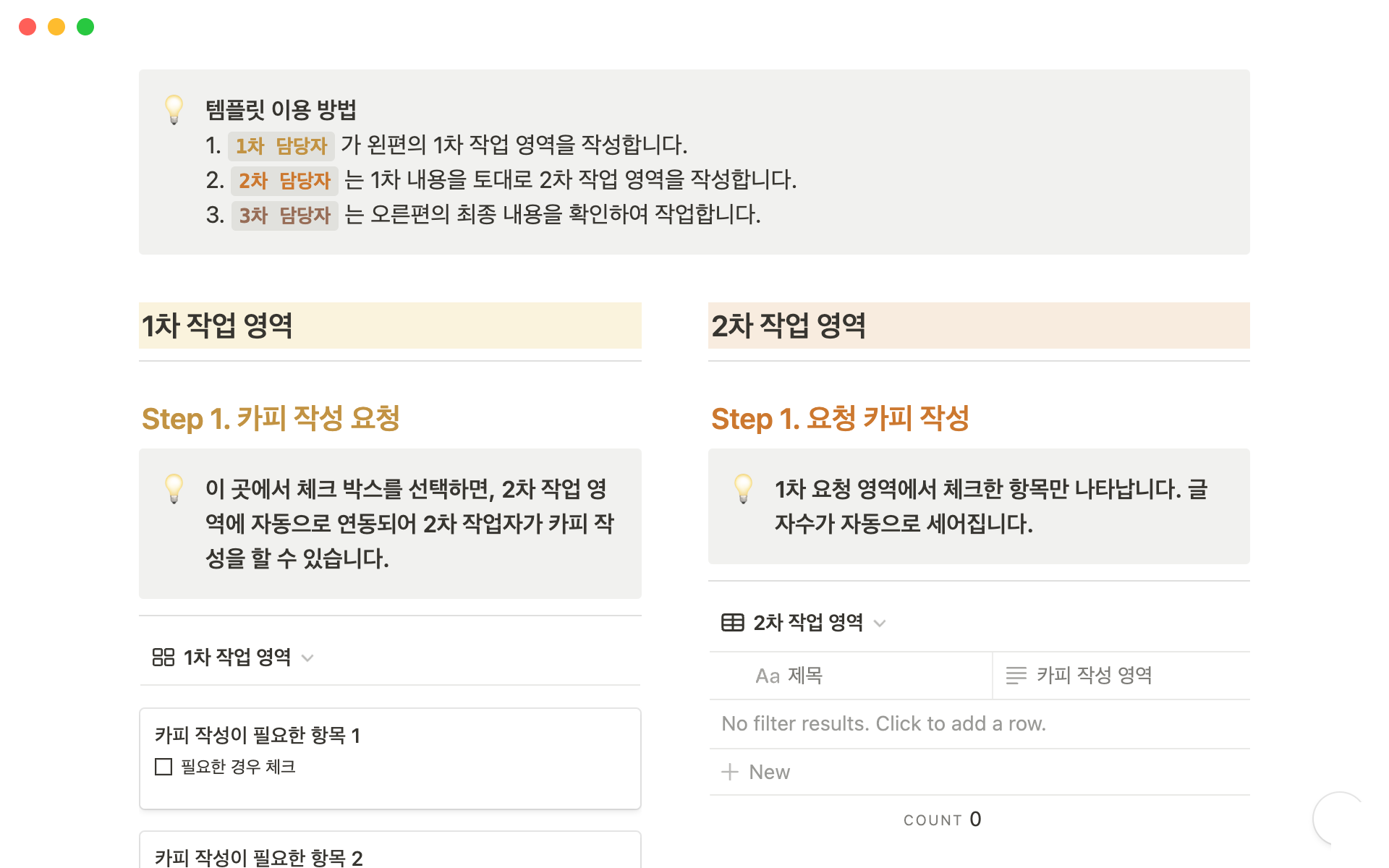Check the 필요한 경우 체크 checkbox

coord(163,767)
